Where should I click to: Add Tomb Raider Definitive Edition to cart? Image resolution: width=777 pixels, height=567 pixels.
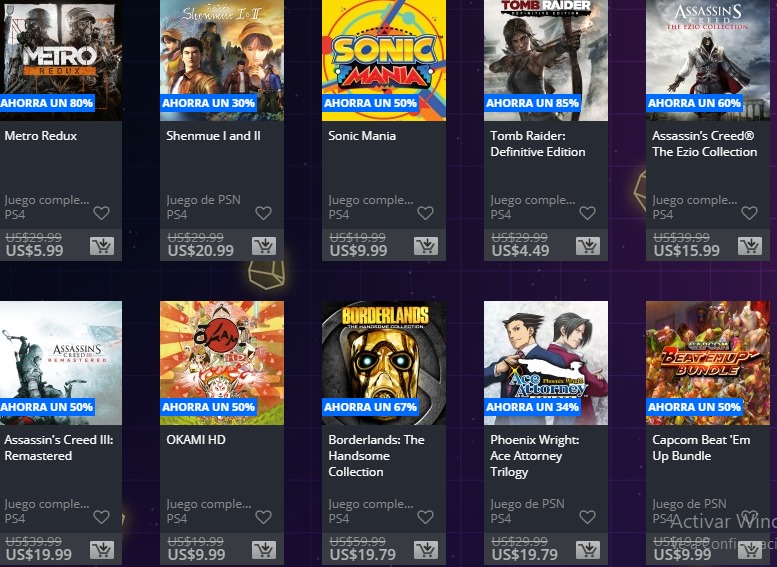[x=588, y=246]
